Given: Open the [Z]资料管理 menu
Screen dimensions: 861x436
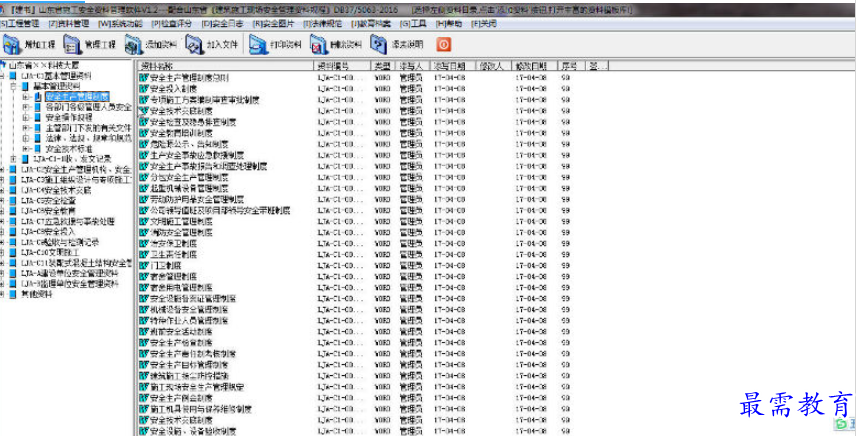Looking at the screenshot, I should click(69, 24).
